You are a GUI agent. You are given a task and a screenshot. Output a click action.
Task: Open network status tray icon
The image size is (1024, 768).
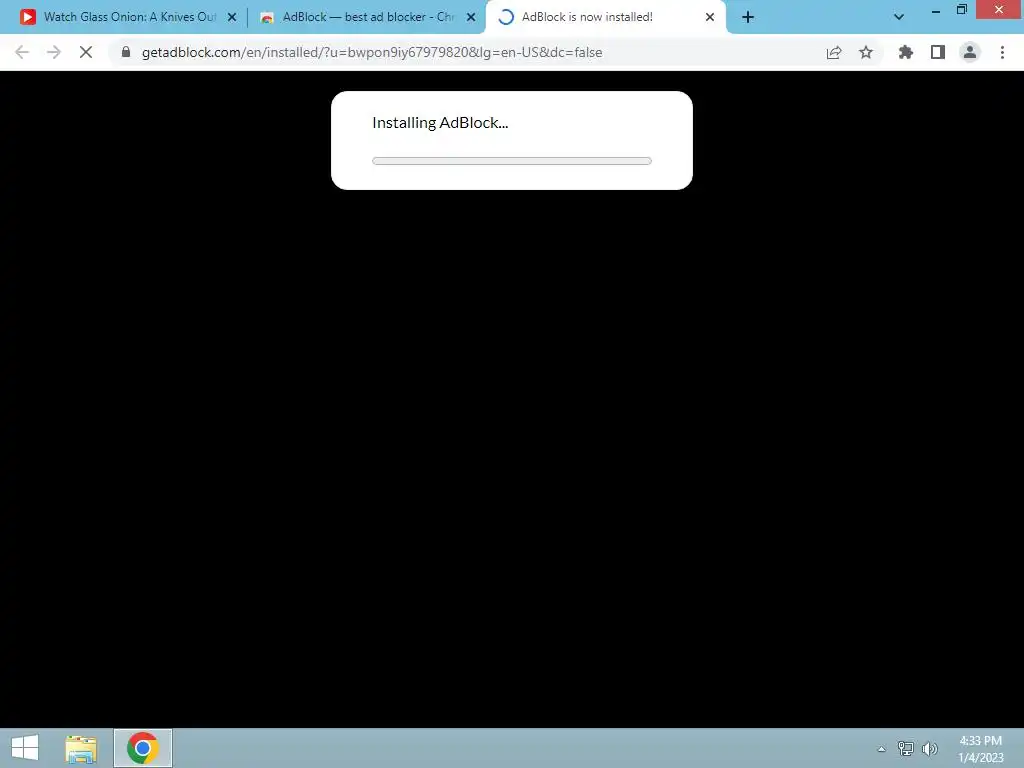pos(906,749)
